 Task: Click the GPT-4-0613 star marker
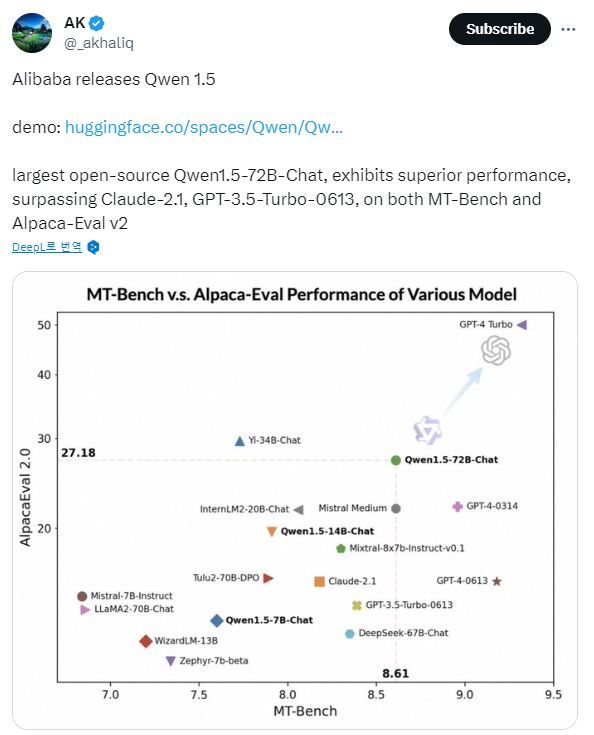(x=497, y=581)
